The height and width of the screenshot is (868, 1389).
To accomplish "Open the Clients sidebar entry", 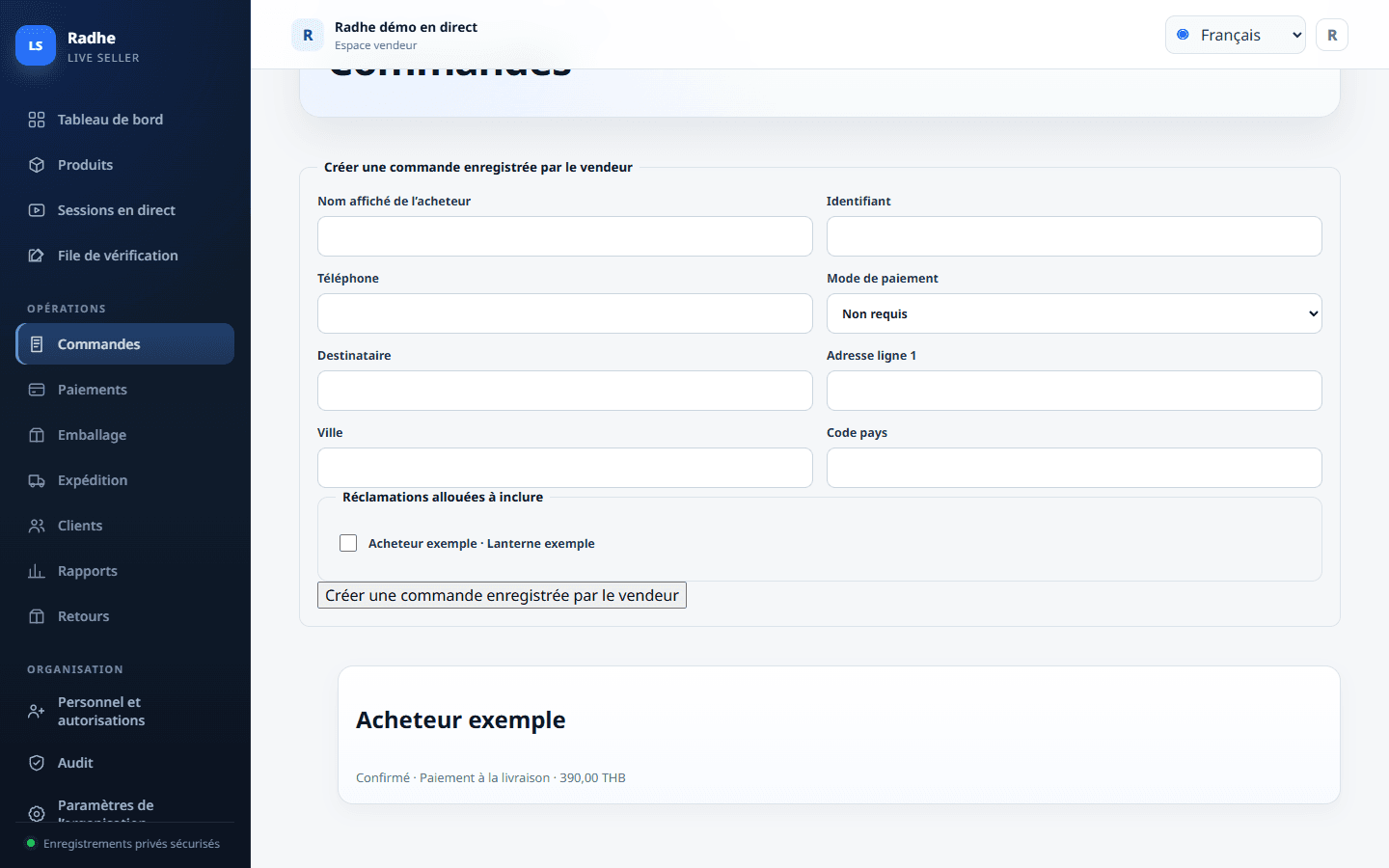I will 125,526.
